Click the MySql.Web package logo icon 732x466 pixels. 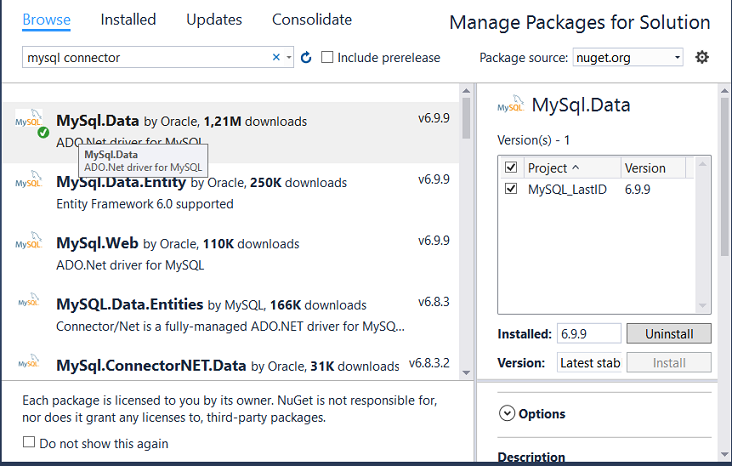28,241
